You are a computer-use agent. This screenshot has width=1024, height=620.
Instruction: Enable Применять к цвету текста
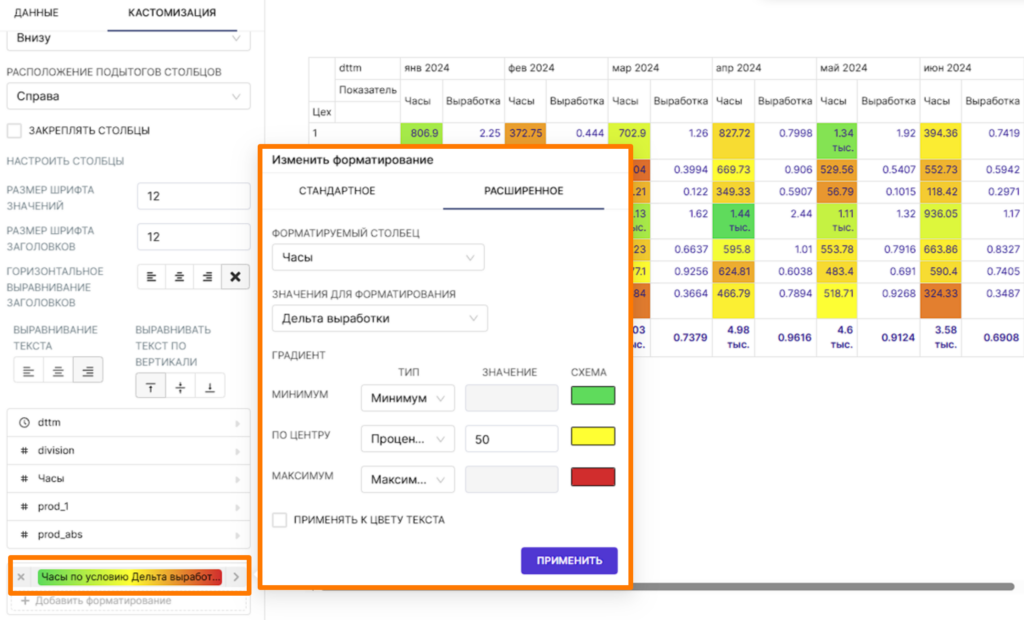(x=280, y=520)
